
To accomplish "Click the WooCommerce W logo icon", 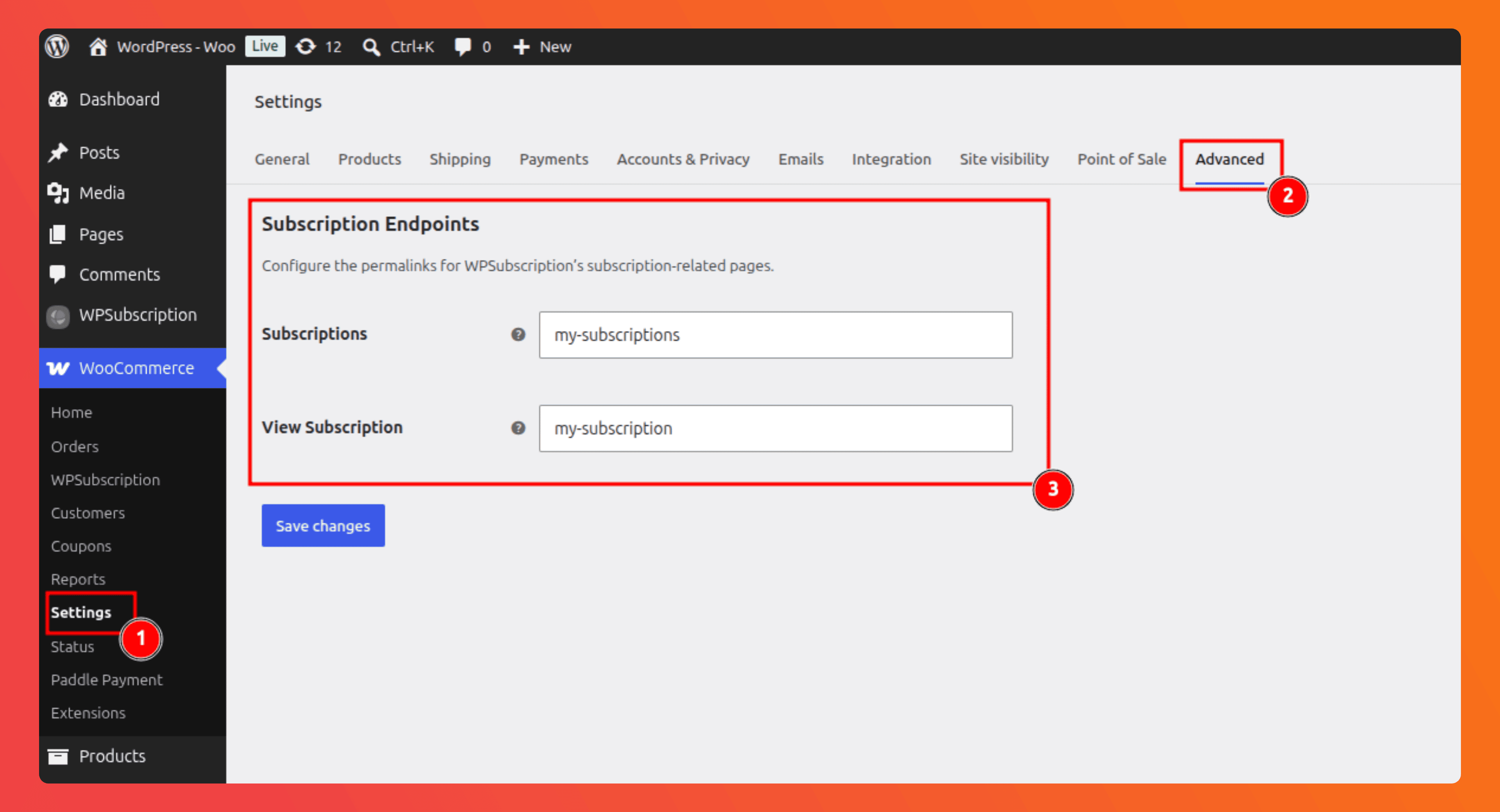I will coord(58,368).
